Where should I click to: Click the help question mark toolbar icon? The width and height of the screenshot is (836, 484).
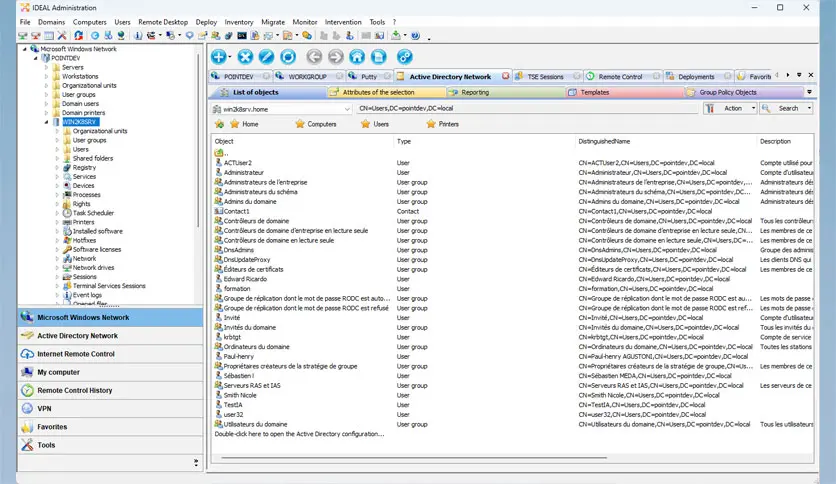(416, 36)
